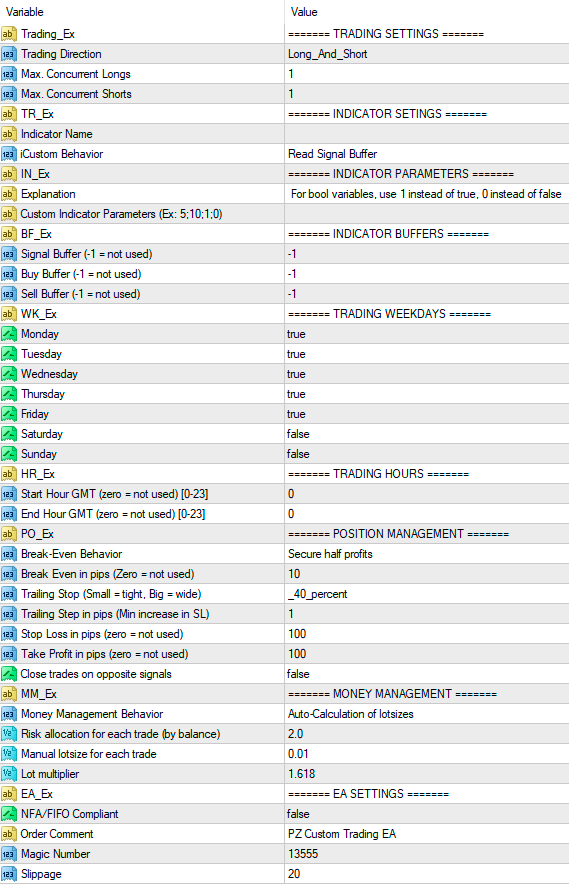Click the integer icon next to Trading Direction
Image resolution: width=569 pixels, height=886 pixels.
pos(8,54)
